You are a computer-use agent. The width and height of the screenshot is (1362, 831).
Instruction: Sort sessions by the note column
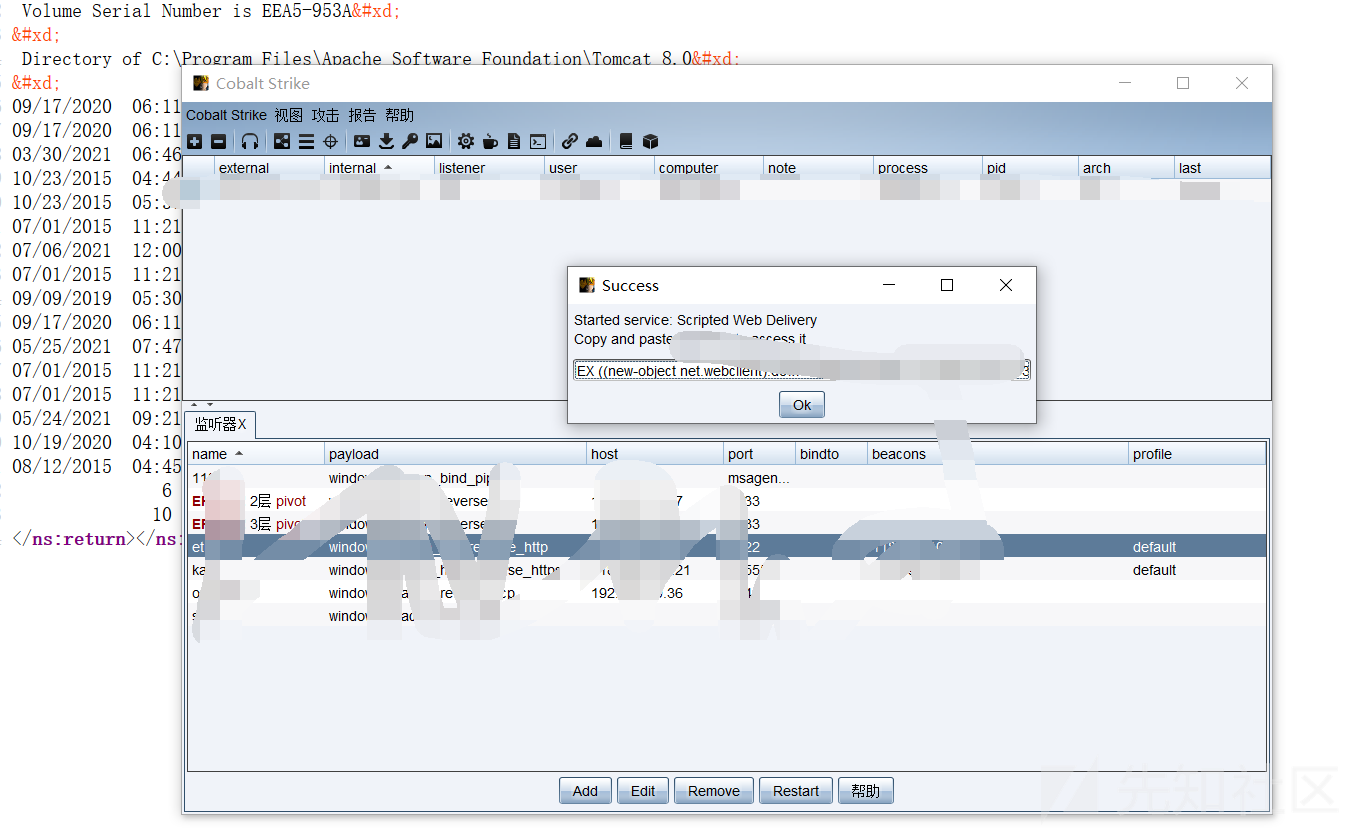pyautogui.click(x=818, y=168)
